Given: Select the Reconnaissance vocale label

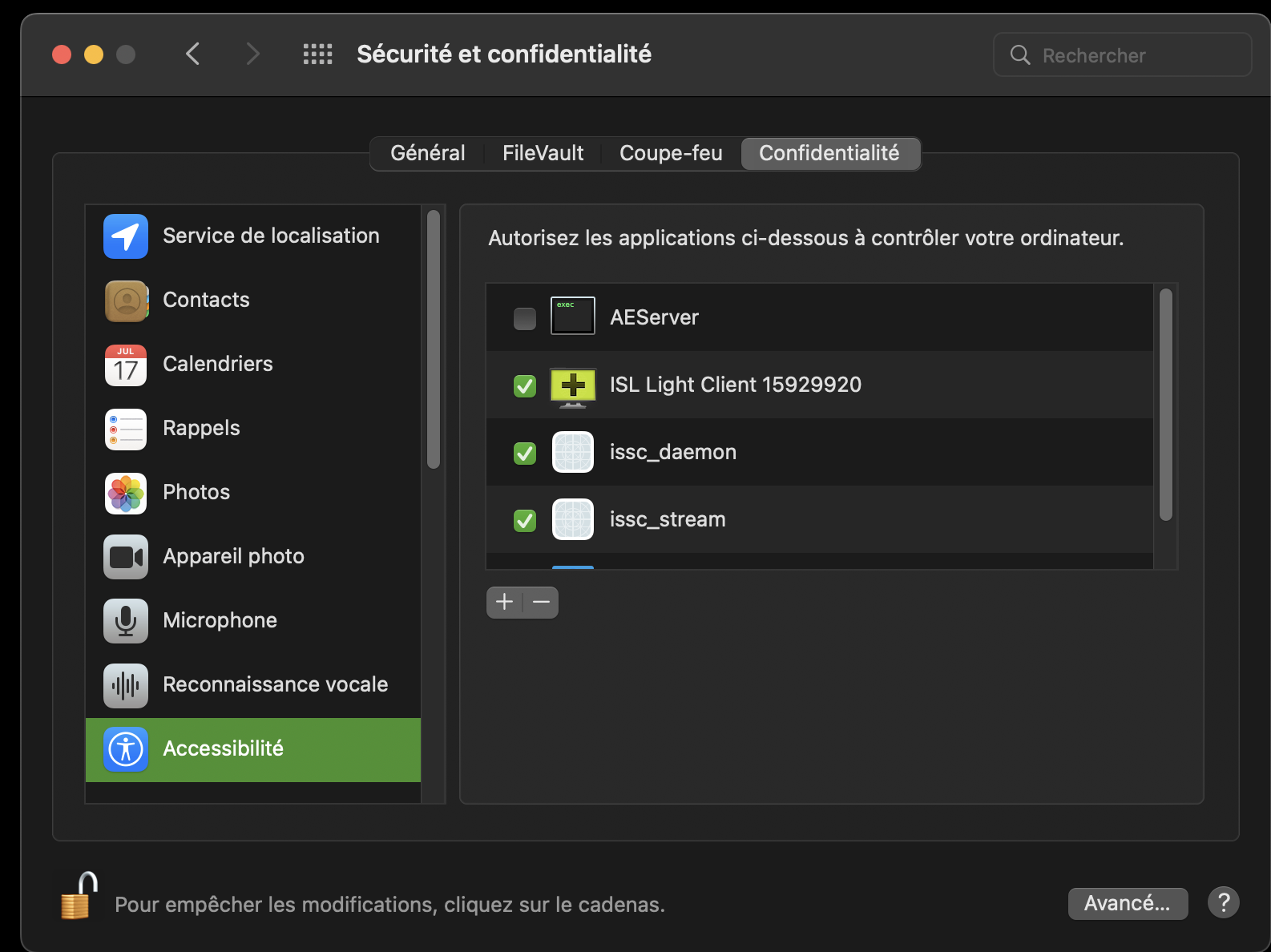Looking at the screenshot, I should click(275, 684).
